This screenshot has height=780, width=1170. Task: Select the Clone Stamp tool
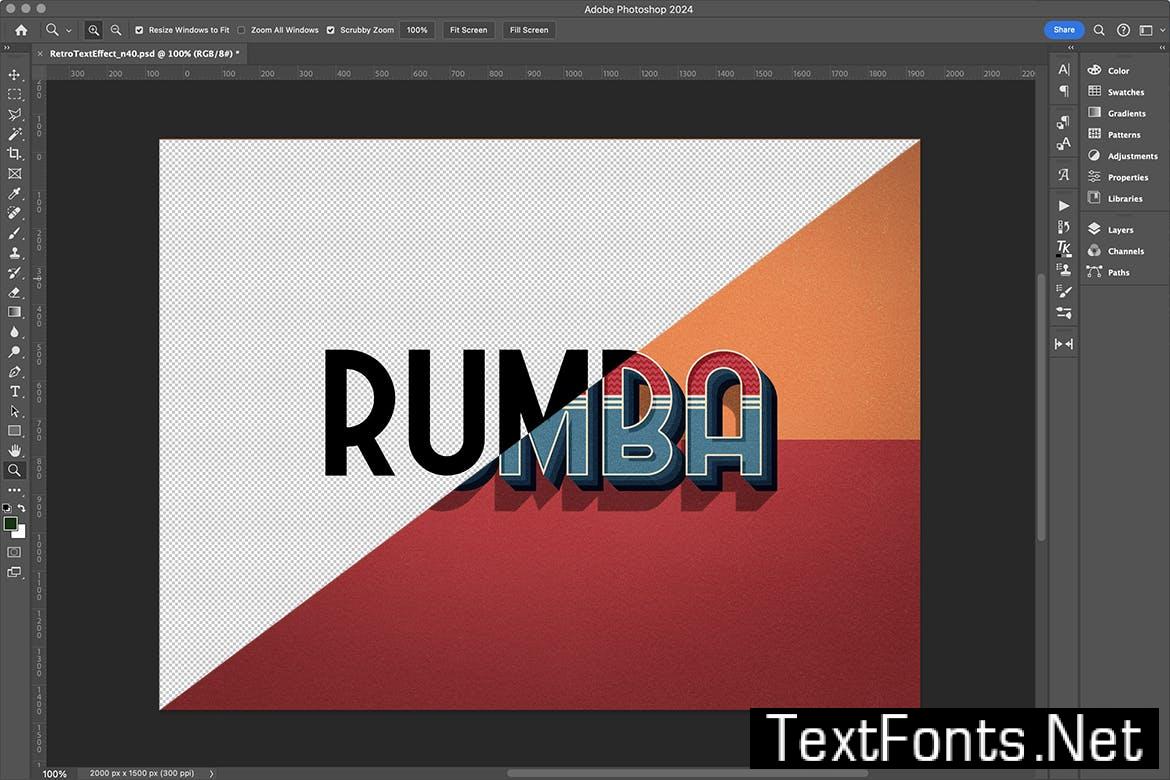(x=14, y=253)
